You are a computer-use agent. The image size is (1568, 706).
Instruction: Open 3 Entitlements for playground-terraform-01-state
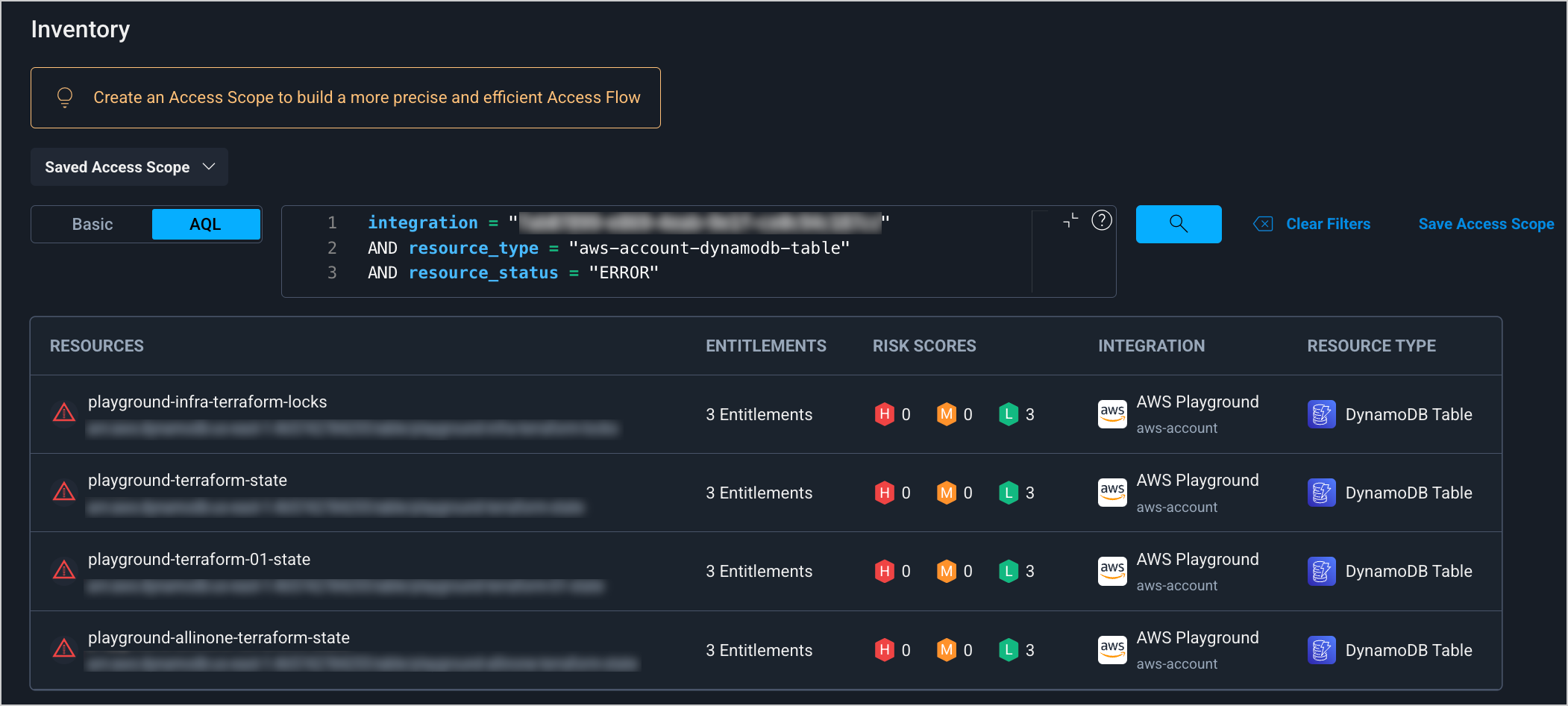click(x=759, y=572)
